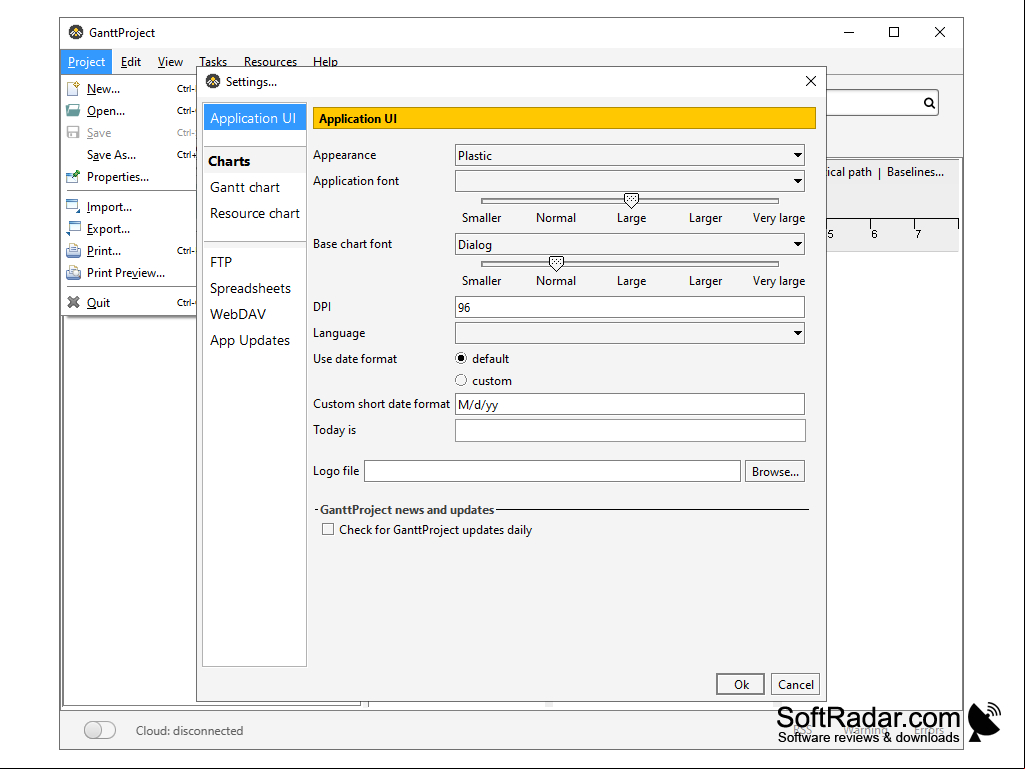Click the Quit cross icon in Project menu

[x=73, y=302]
